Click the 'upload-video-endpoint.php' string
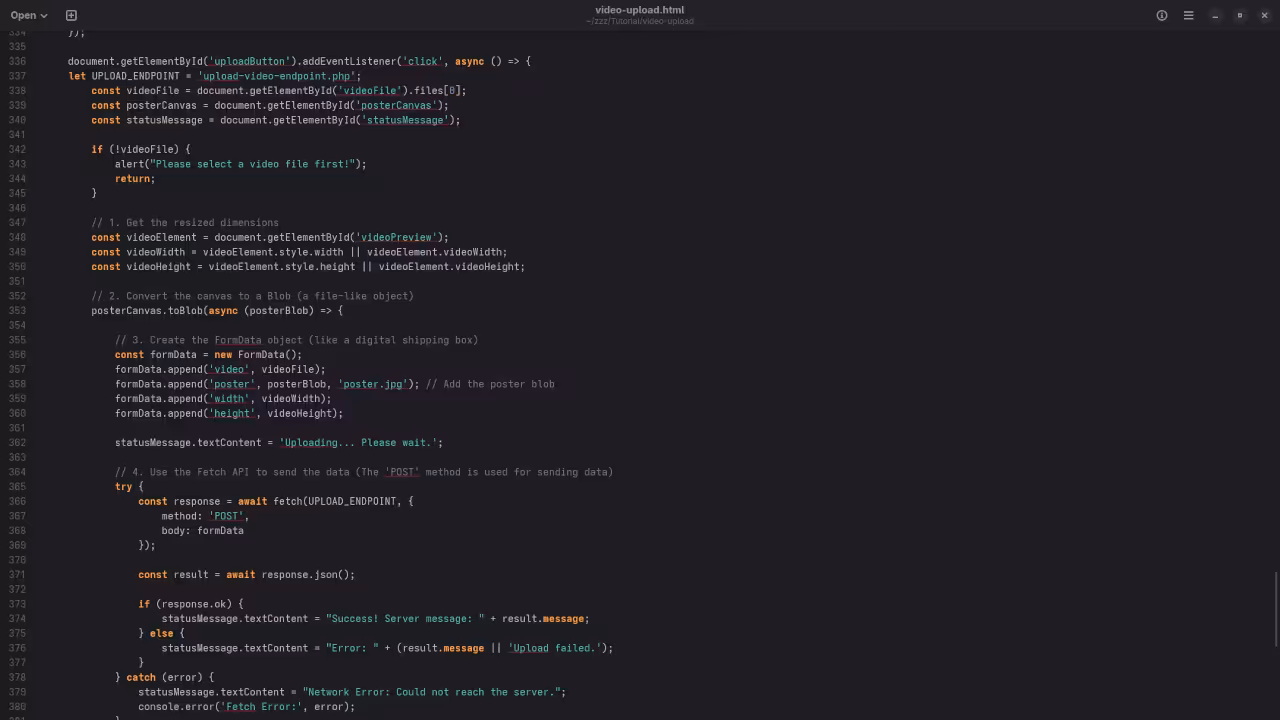Screen dimensions: 1280x720 tap(279, 76)
